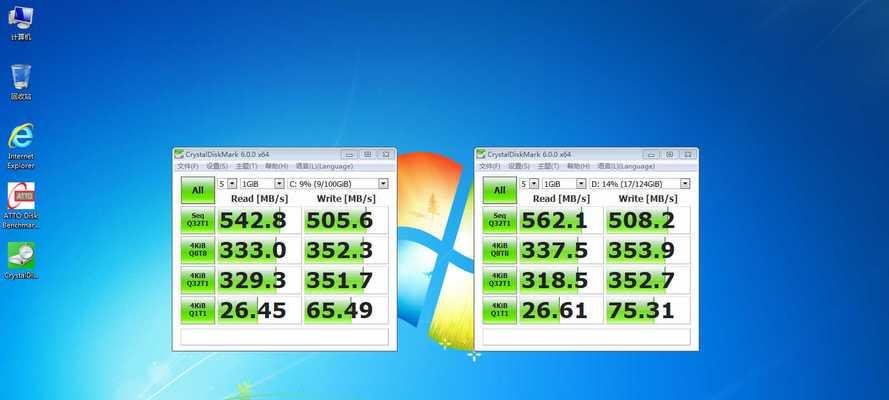Image resolution: width=889 pixels, height=400 pixels.
Task: Click Seq write result 505.6 in C: window
Action: tap(346, 220)
